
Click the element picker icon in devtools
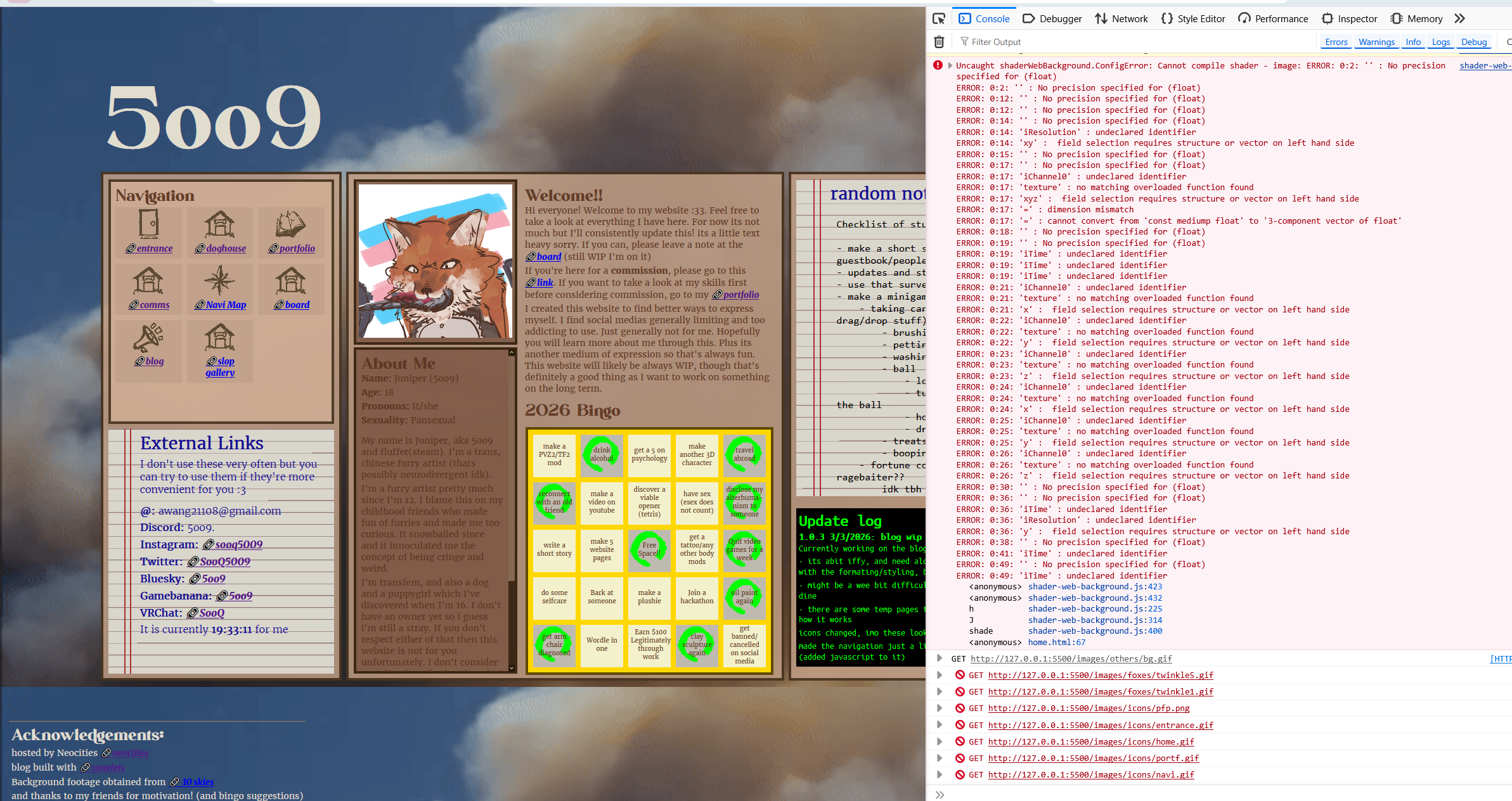pyautogui.click(x=939, y=19)
